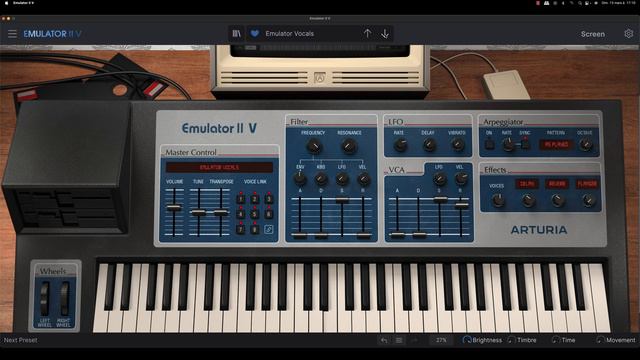Click the Apple menu in the macOS menu bar
This screenshot has height=360, width=640.
pos(6,3)
